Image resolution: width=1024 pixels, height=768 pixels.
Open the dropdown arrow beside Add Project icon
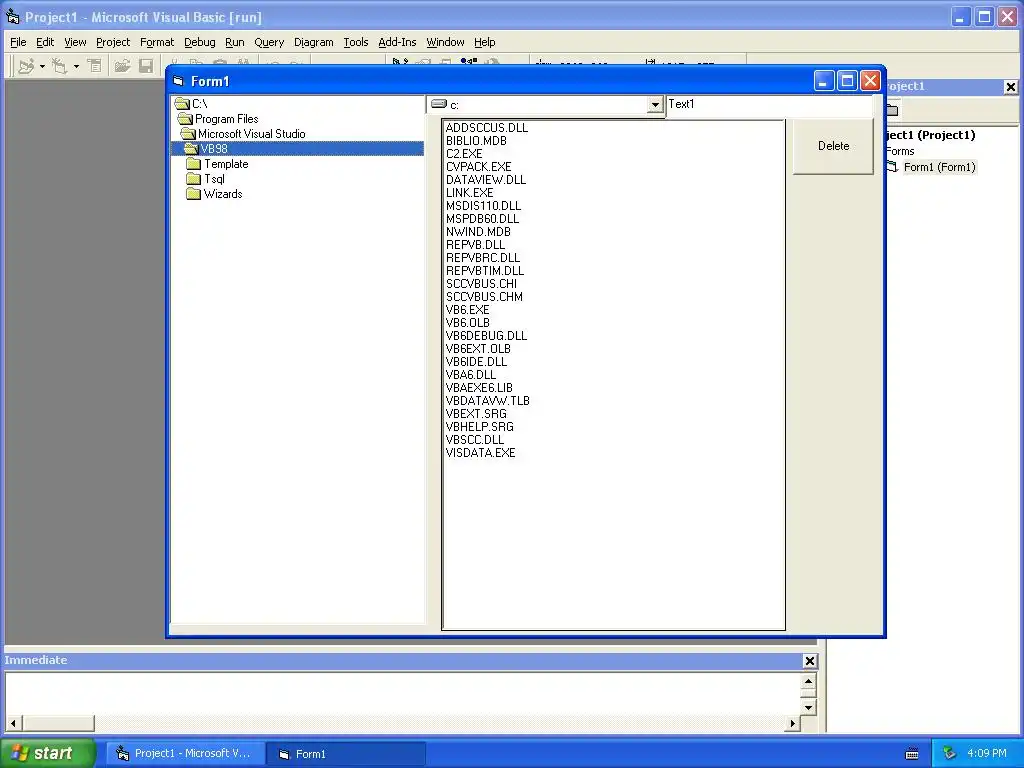(x=42, y=66)
